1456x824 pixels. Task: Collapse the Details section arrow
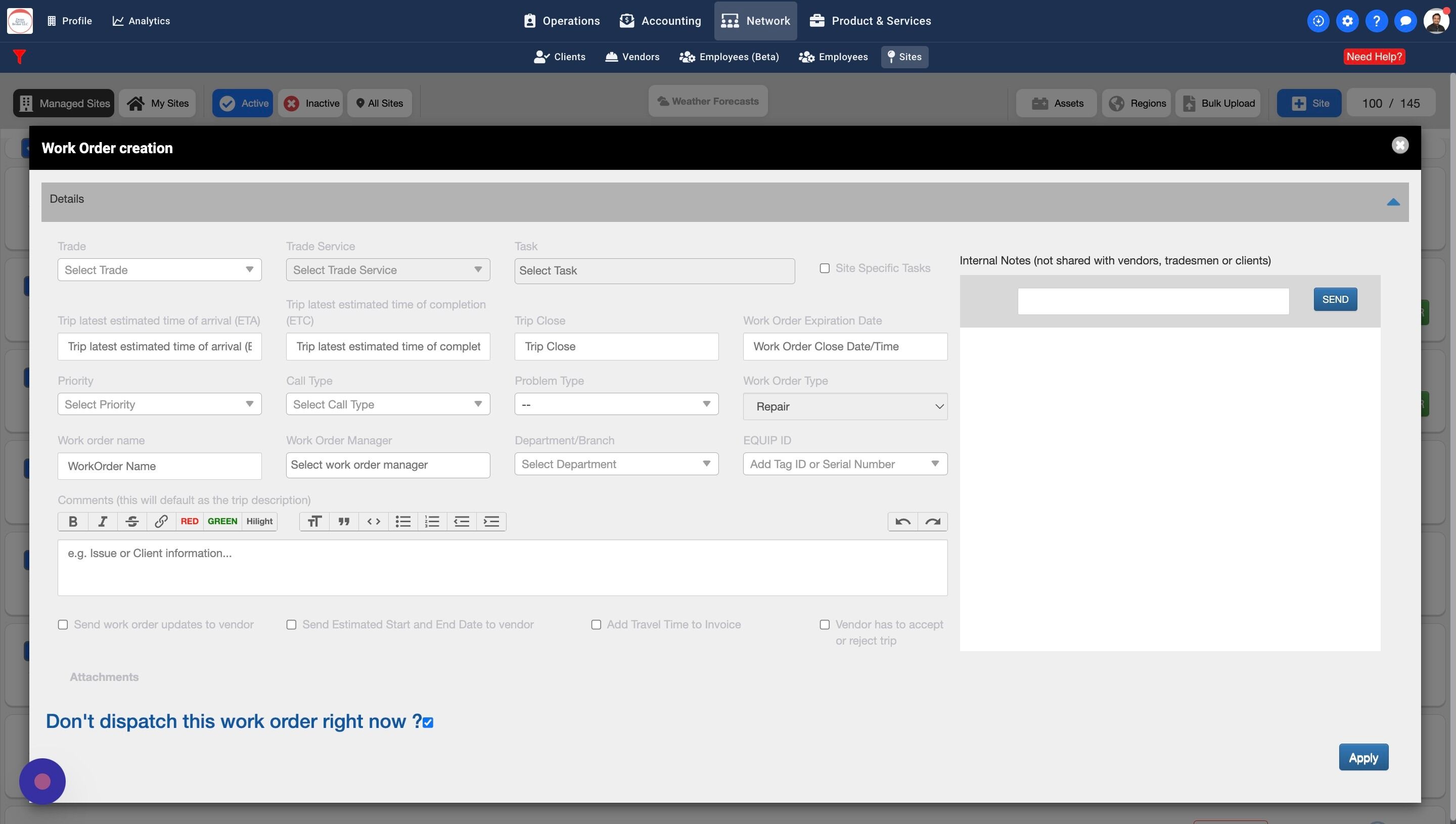click(1393, 202)
